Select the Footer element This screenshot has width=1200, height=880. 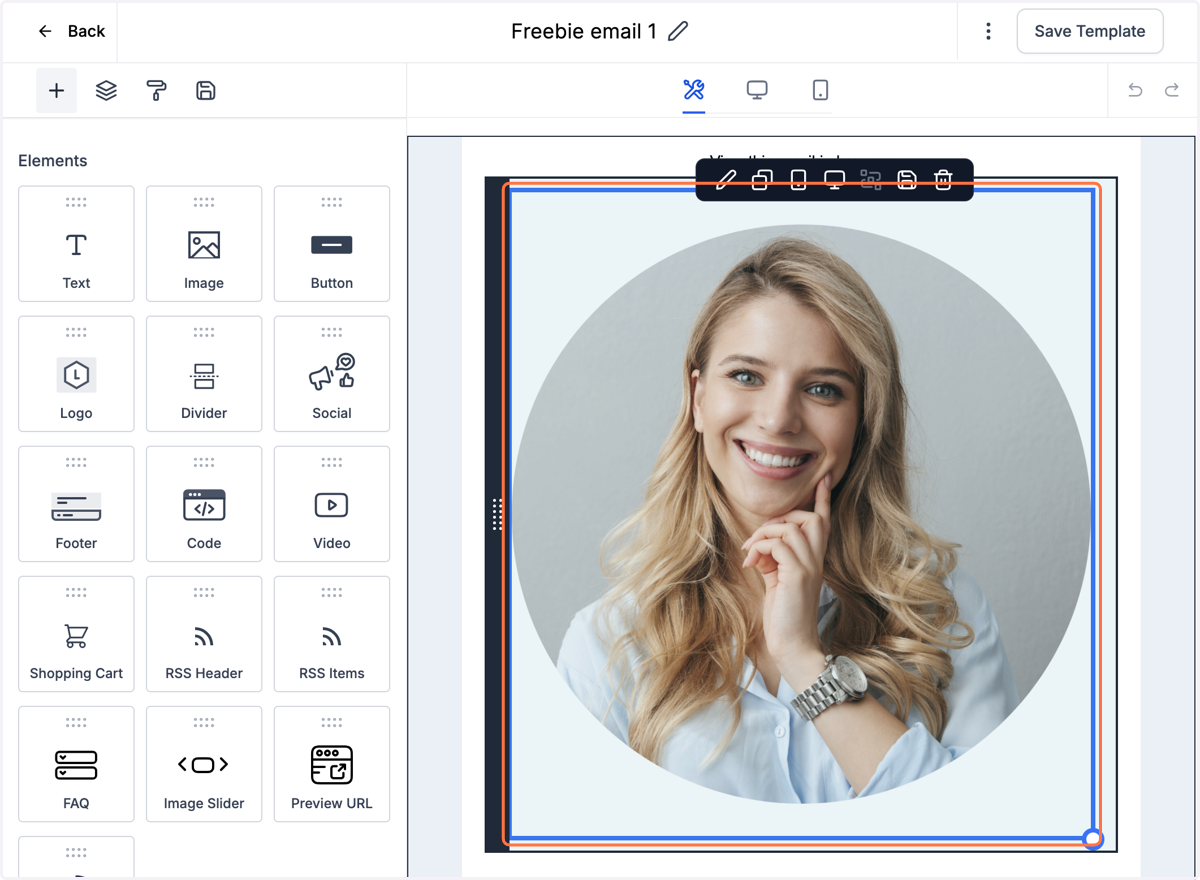76,504
